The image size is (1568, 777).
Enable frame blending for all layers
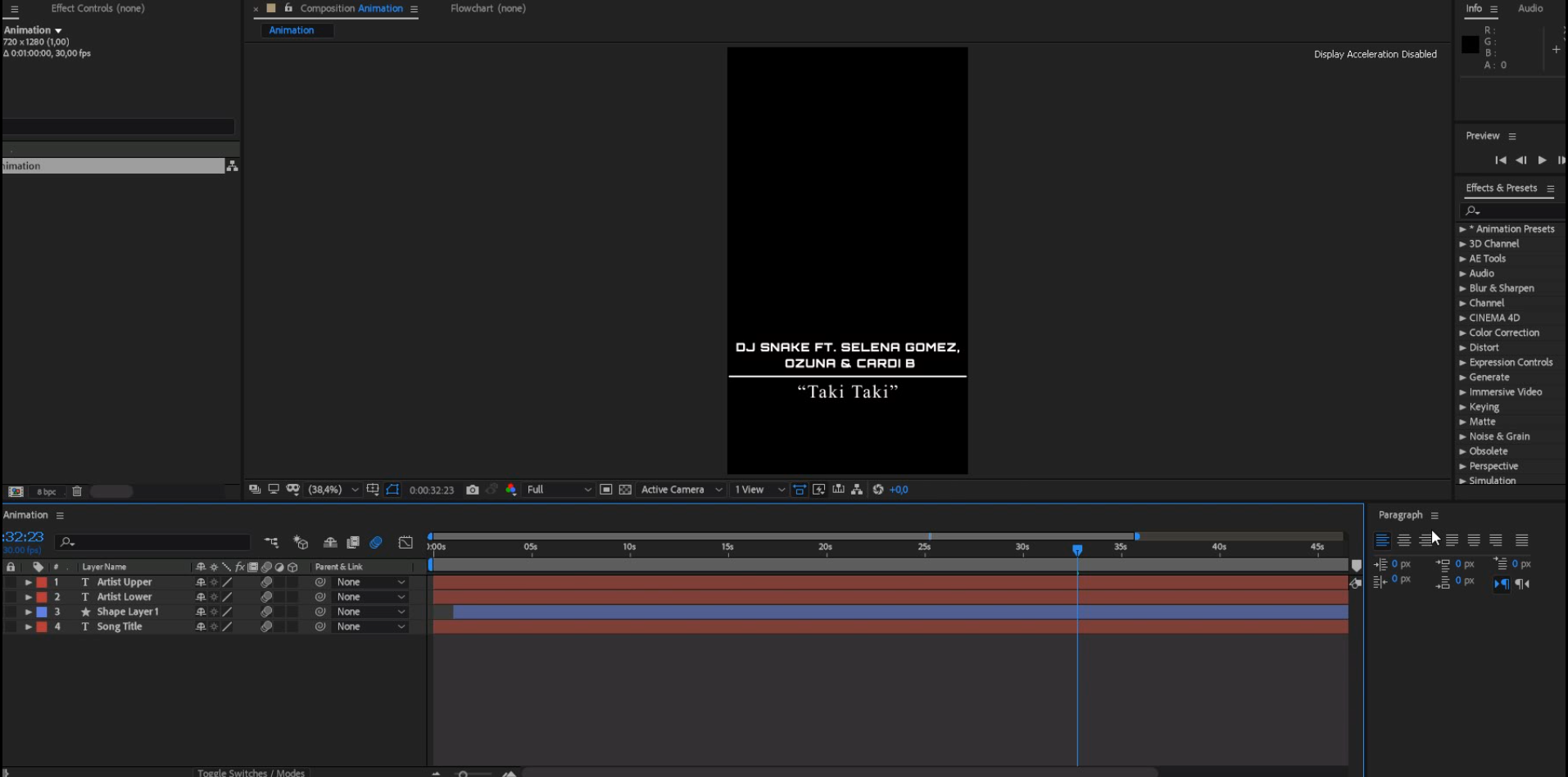pos(353,542)
